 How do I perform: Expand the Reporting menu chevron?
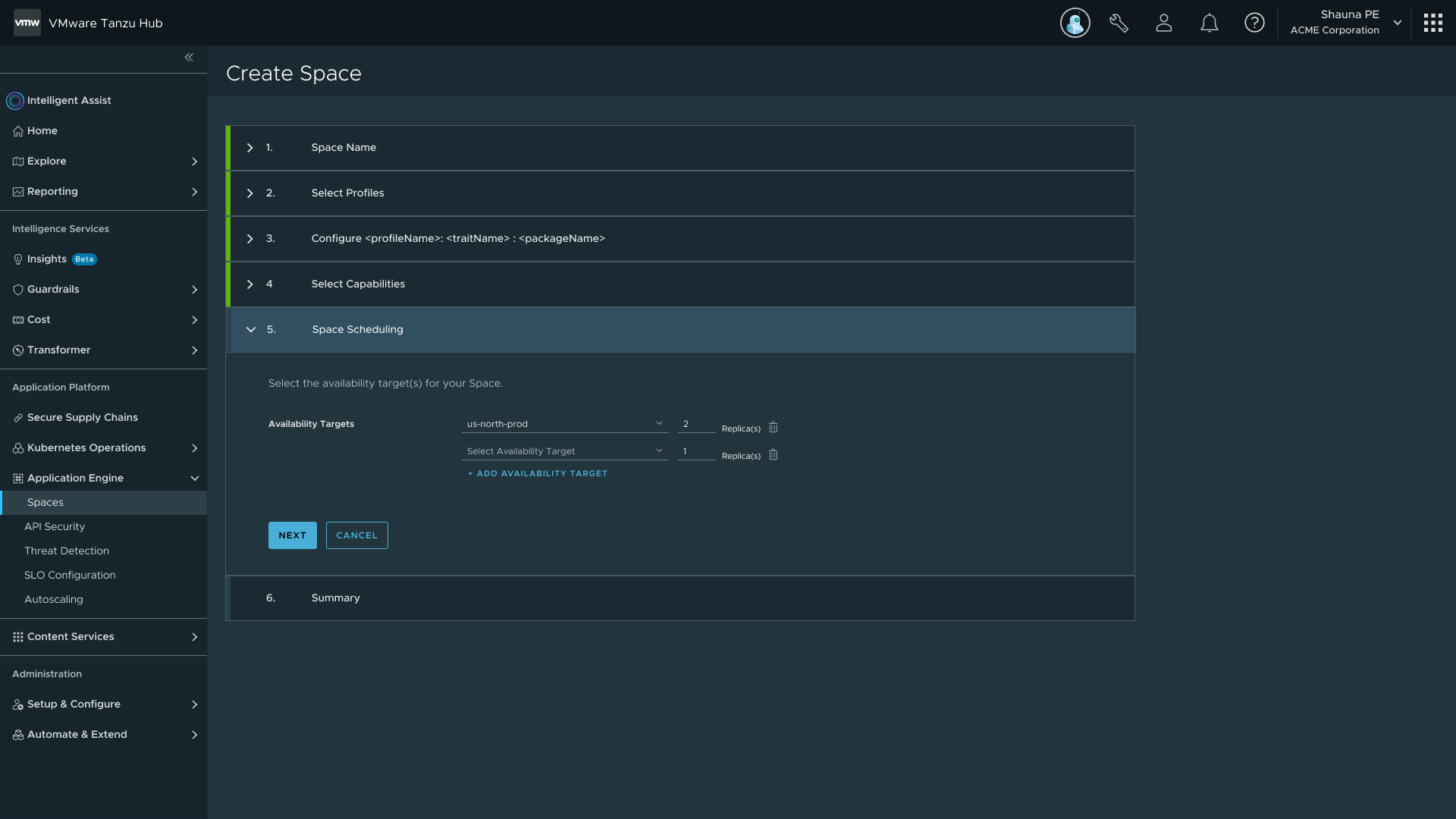(195, 192)
